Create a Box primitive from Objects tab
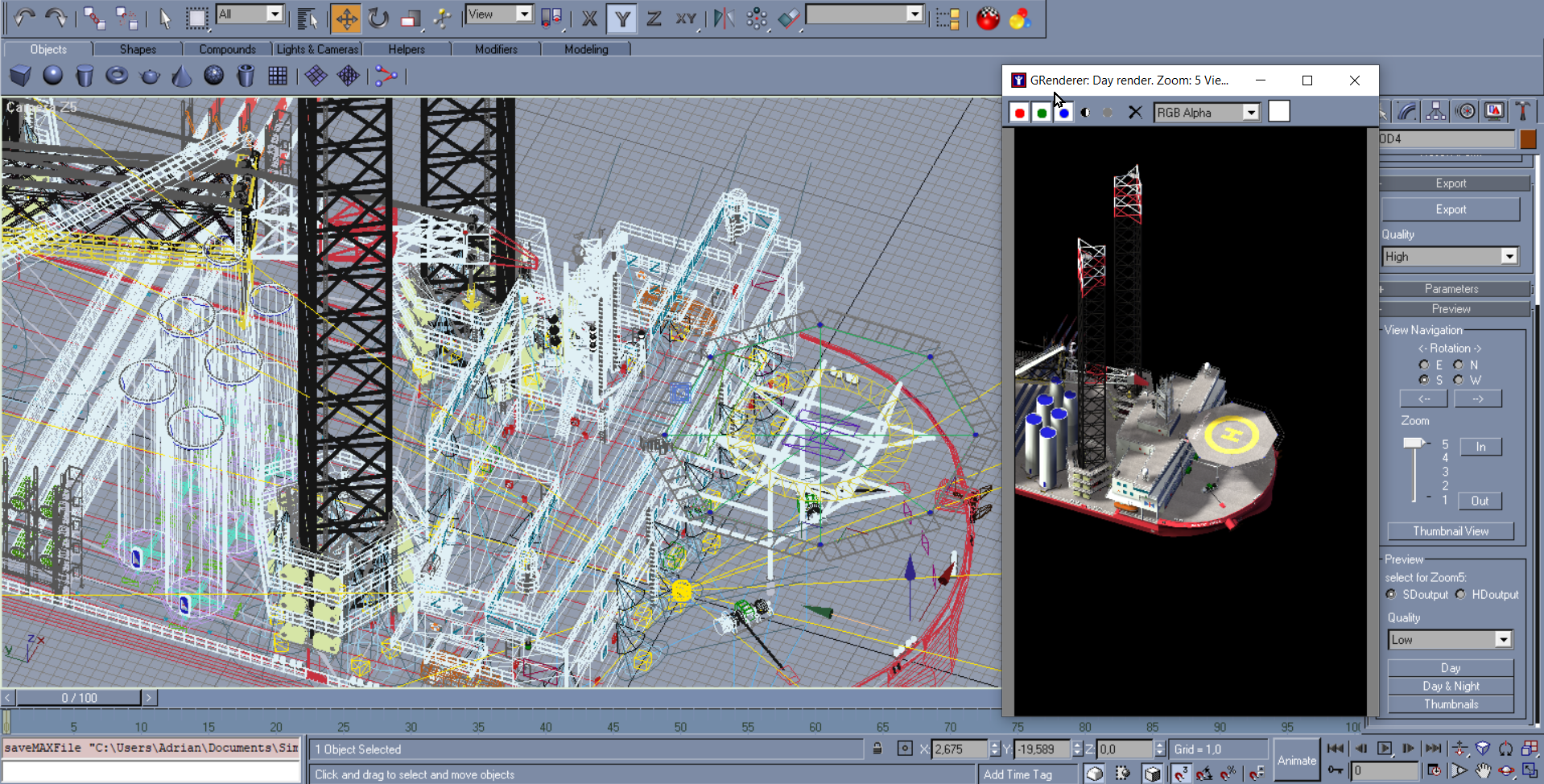Viewport: 1544px width, 784px height. click(x=20, y=76)
